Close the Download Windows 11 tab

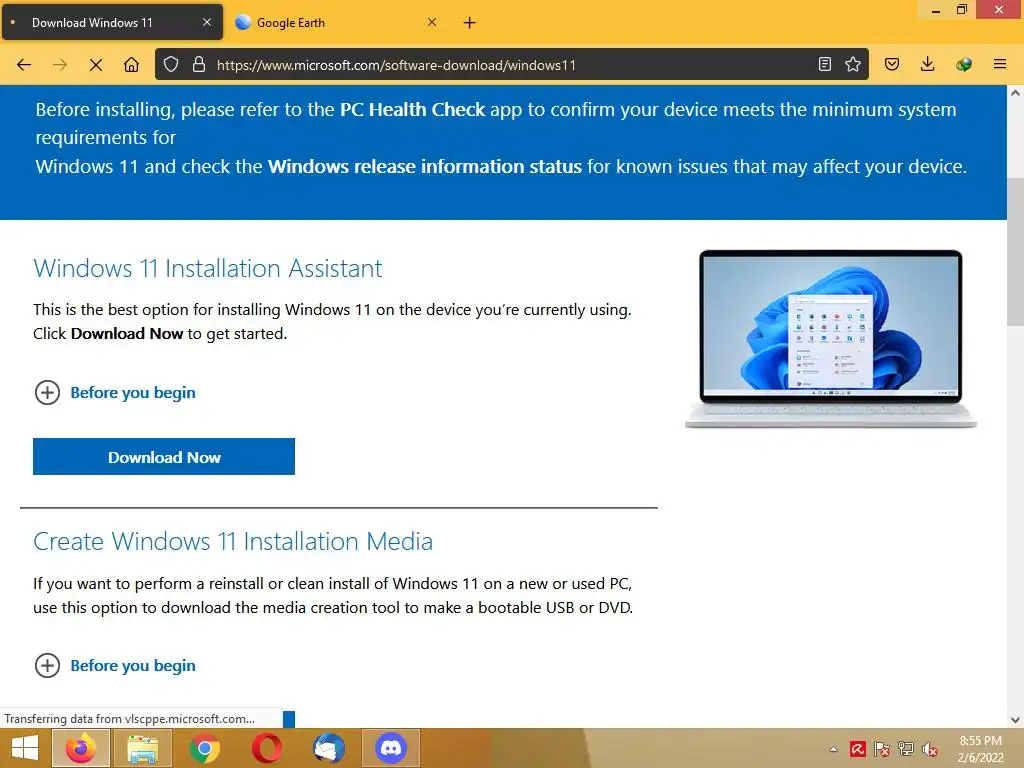[207, 22]
